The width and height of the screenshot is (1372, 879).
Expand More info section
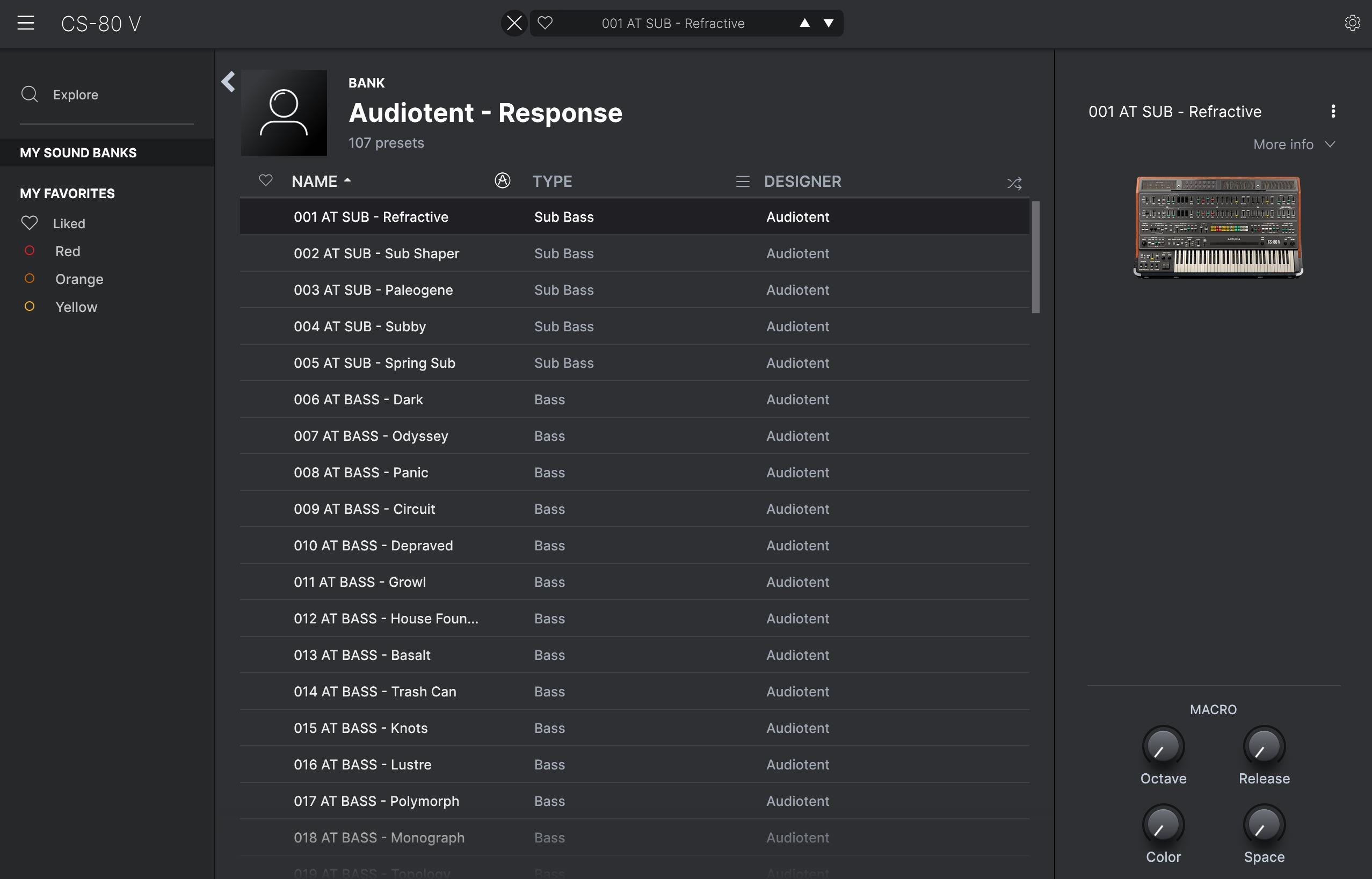[x=1294, y=144]
